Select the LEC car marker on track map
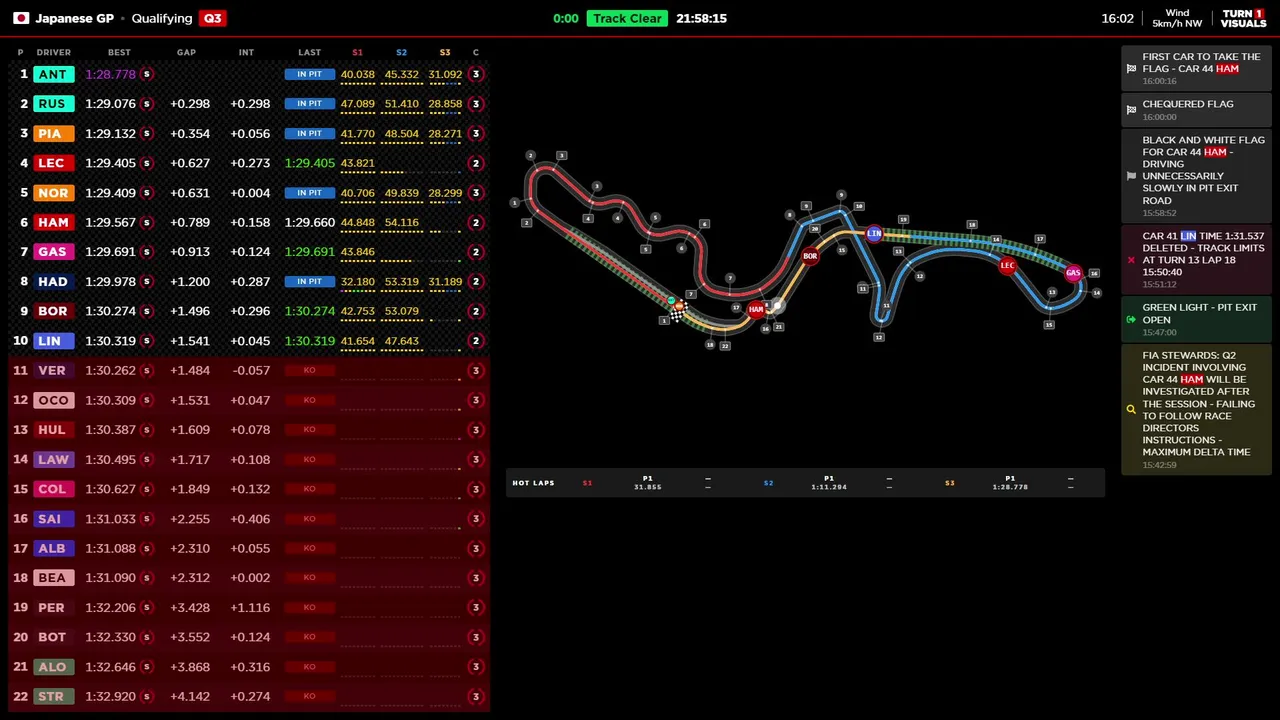 (1007, 265)
